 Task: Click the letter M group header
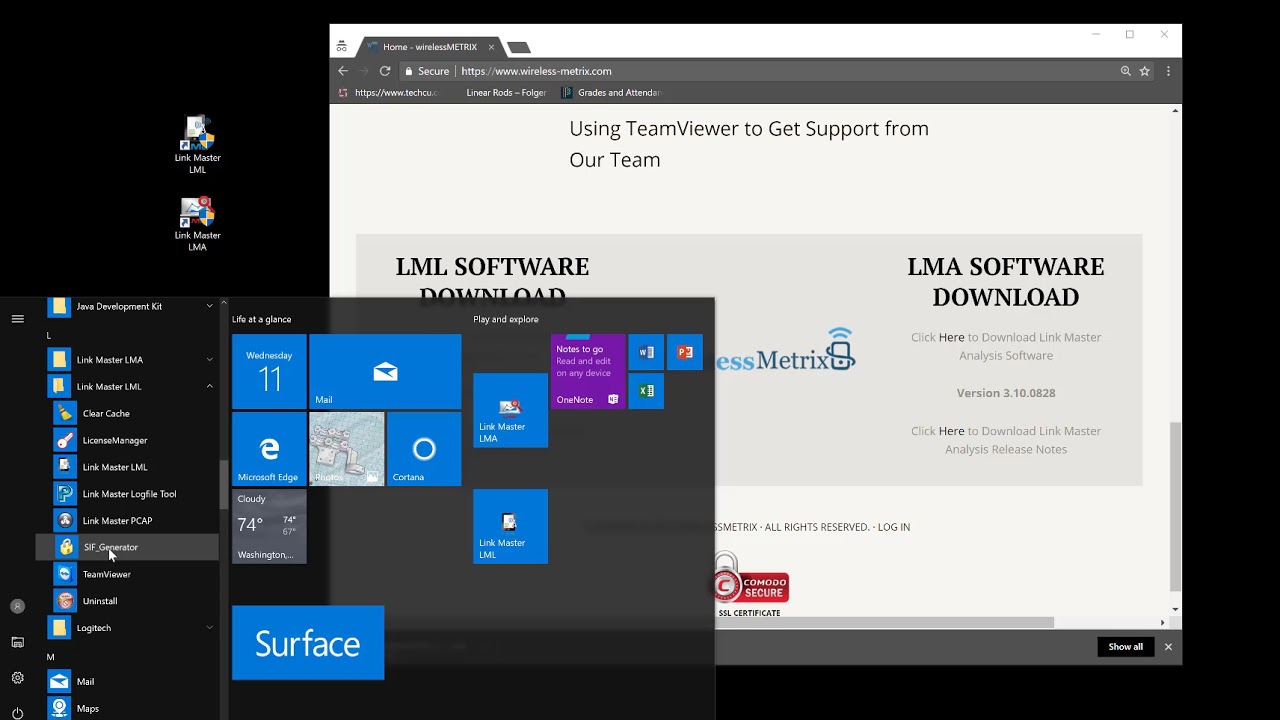point(50,657)
